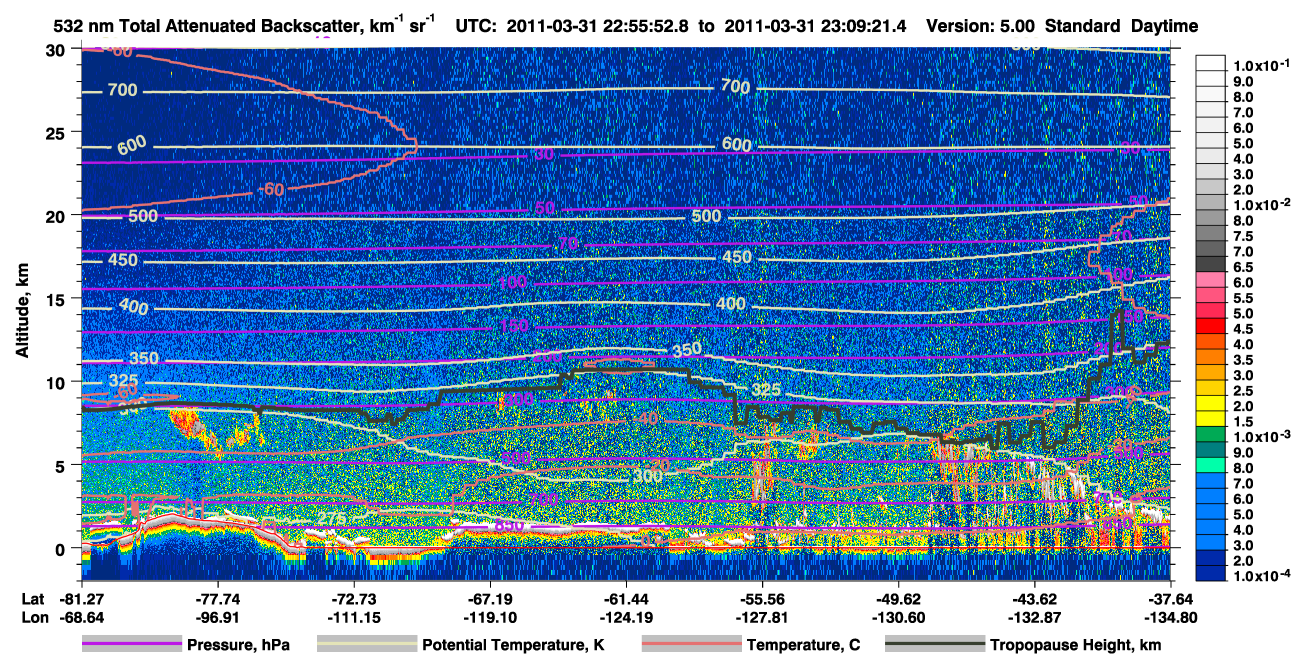Click latitude value '-67.19'
1300x667 pixels.
490,598
